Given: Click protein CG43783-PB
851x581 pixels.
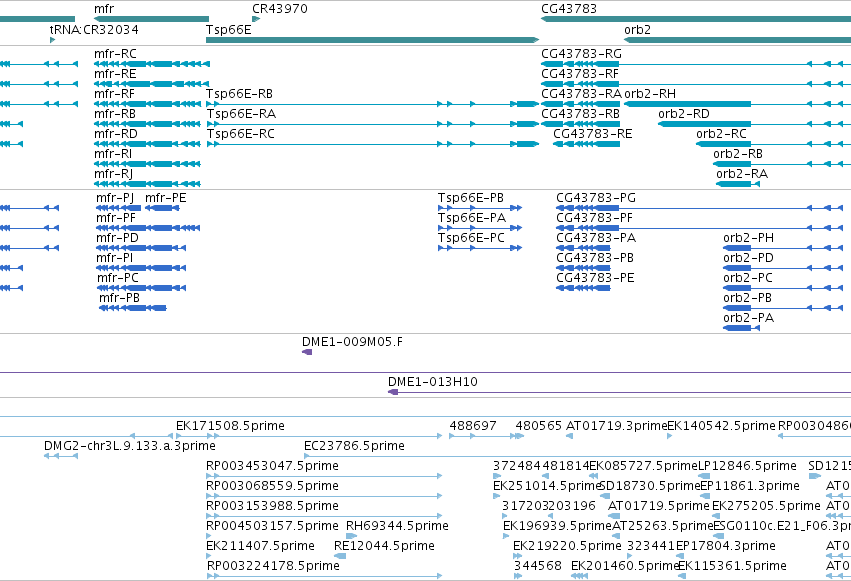Looking at the screenshot, I should point(583,268).
